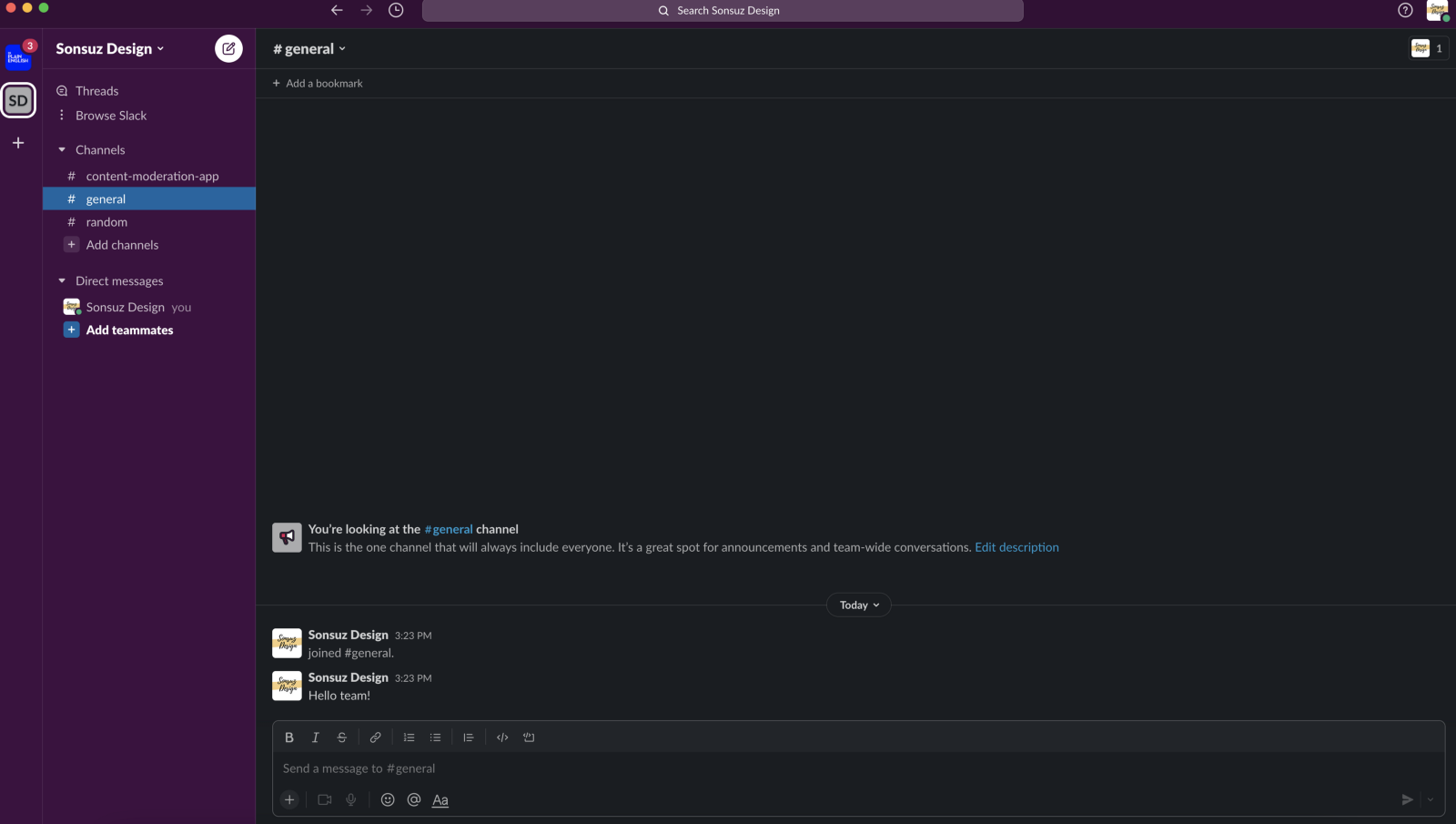Toggle bold formatting in message composer
This screenshot has height=824, width=1456.
point(289,738)
